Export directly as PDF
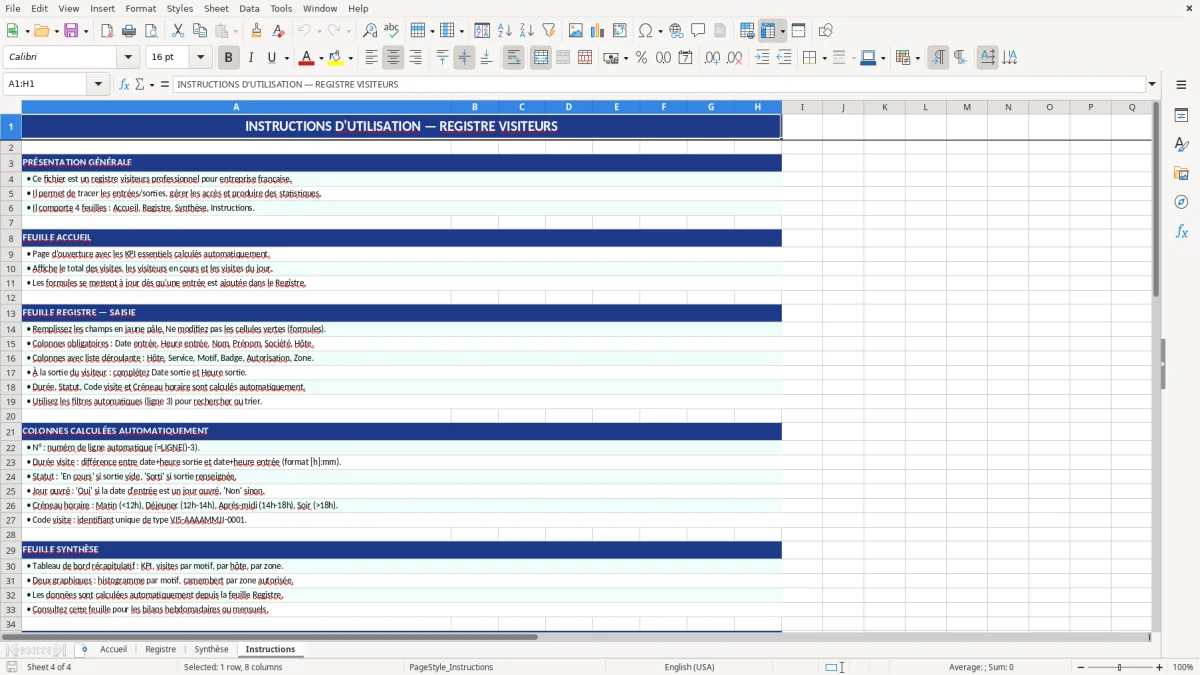Screen dimensions: 1200x675 pyautogui.click(x=107, y=31)
